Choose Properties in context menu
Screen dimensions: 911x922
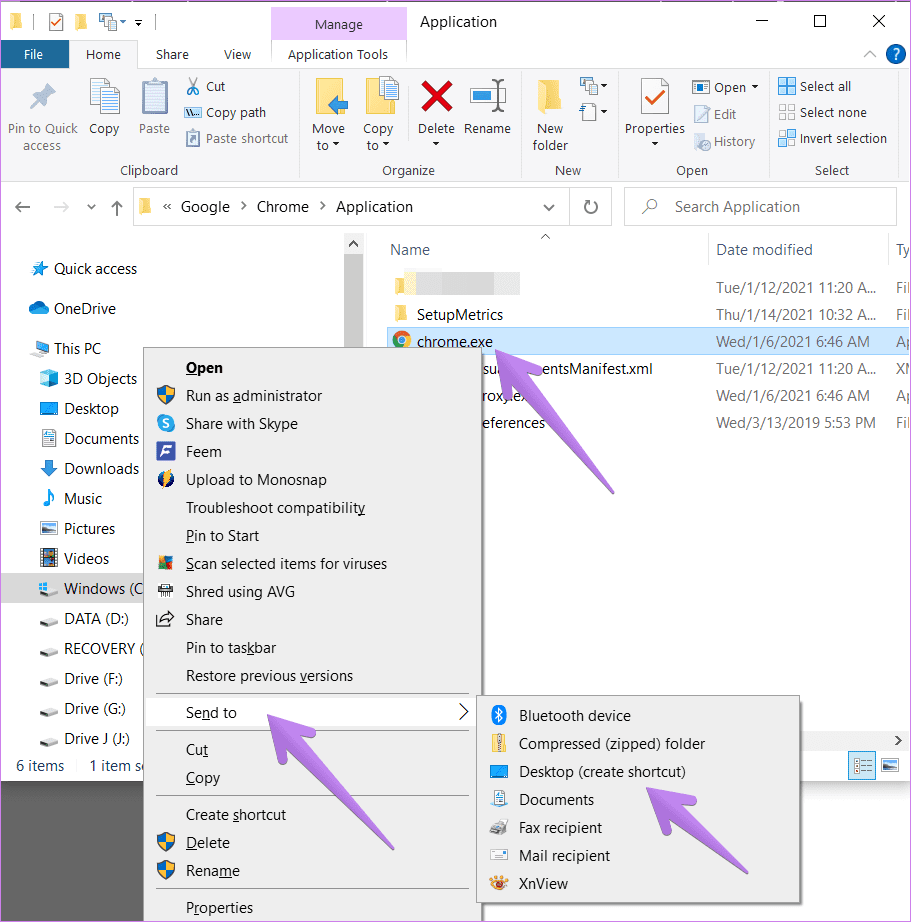coord(313,908)
